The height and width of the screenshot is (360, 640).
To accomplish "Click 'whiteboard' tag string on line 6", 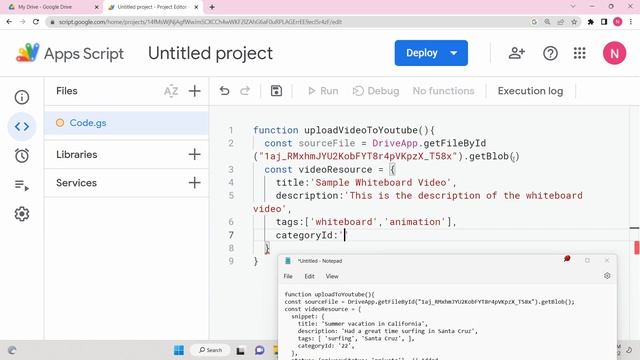I will pos(344,222).
